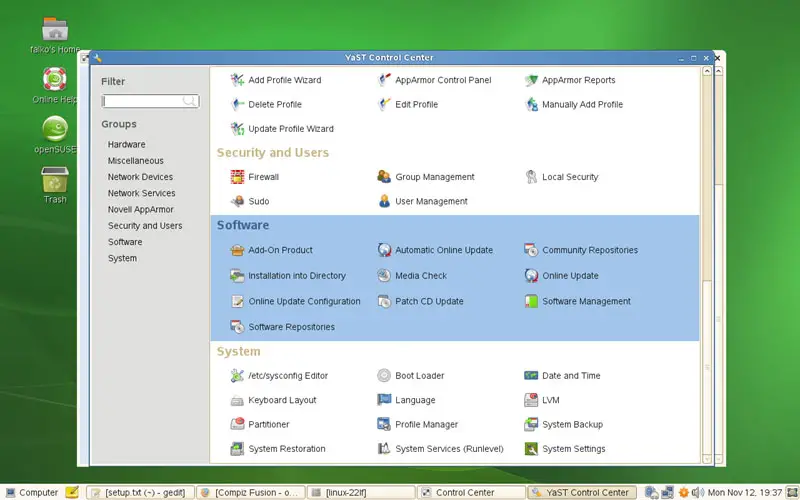This screenshot has width=800, height=500.
Task: Click the Local Security icon
Action: click(531, 177)
